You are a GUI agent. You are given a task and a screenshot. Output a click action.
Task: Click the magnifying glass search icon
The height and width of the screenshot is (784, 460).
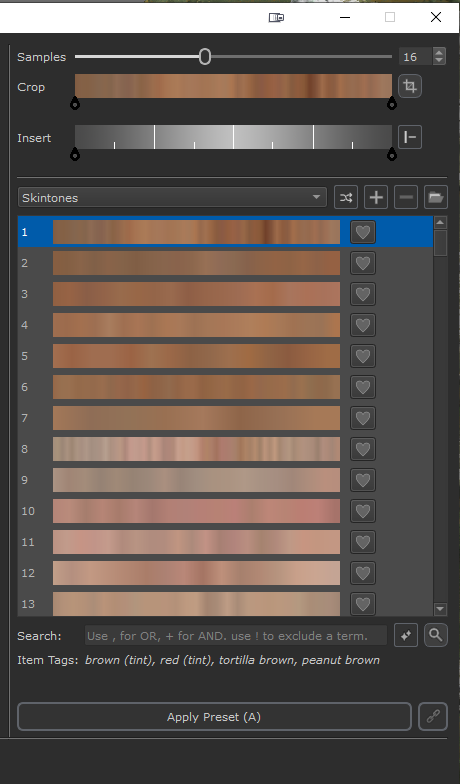click(436, 636)
